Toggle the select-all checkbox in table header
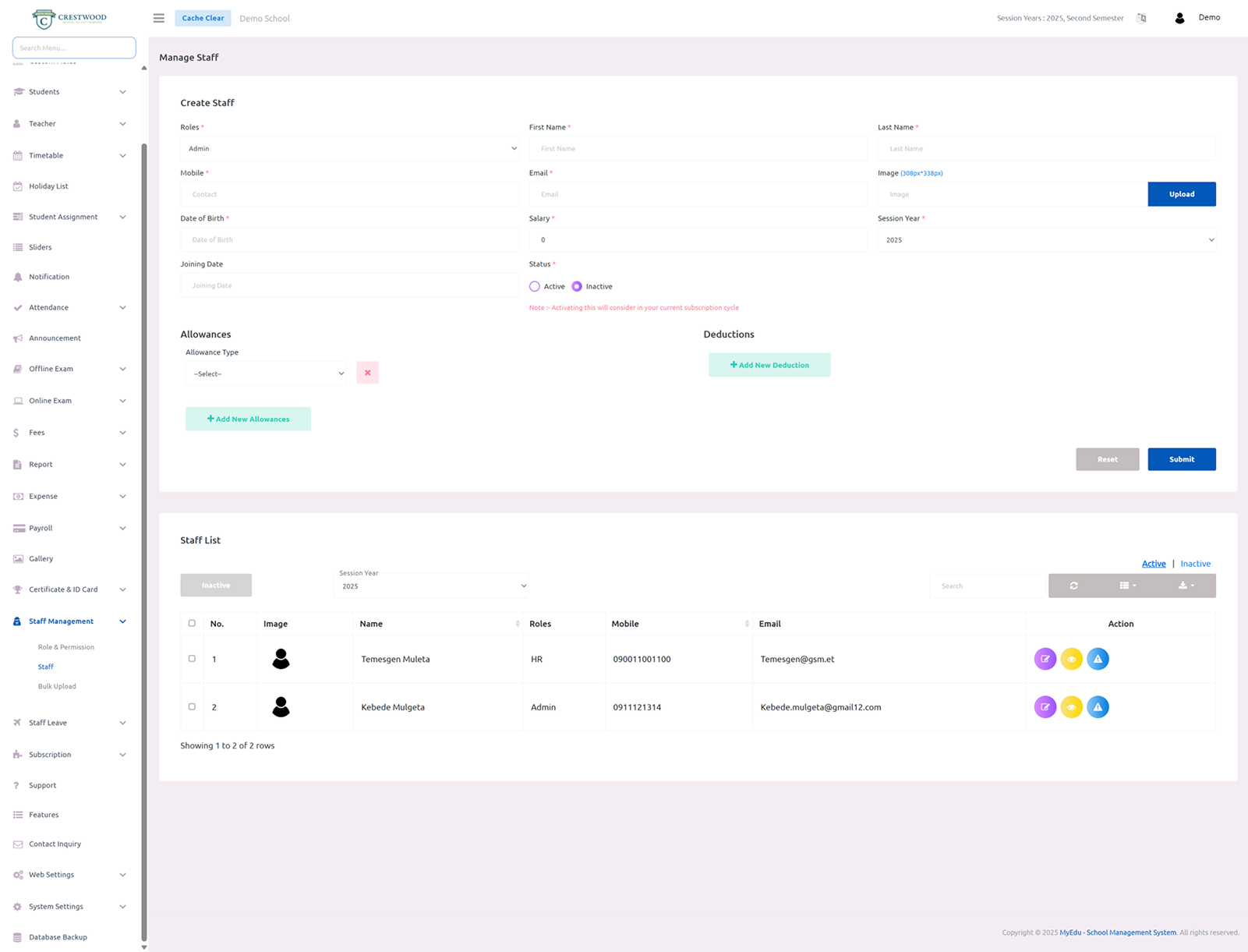This screenshot has height=952, width=1248. pyautogui.click(x=192, y=623)
